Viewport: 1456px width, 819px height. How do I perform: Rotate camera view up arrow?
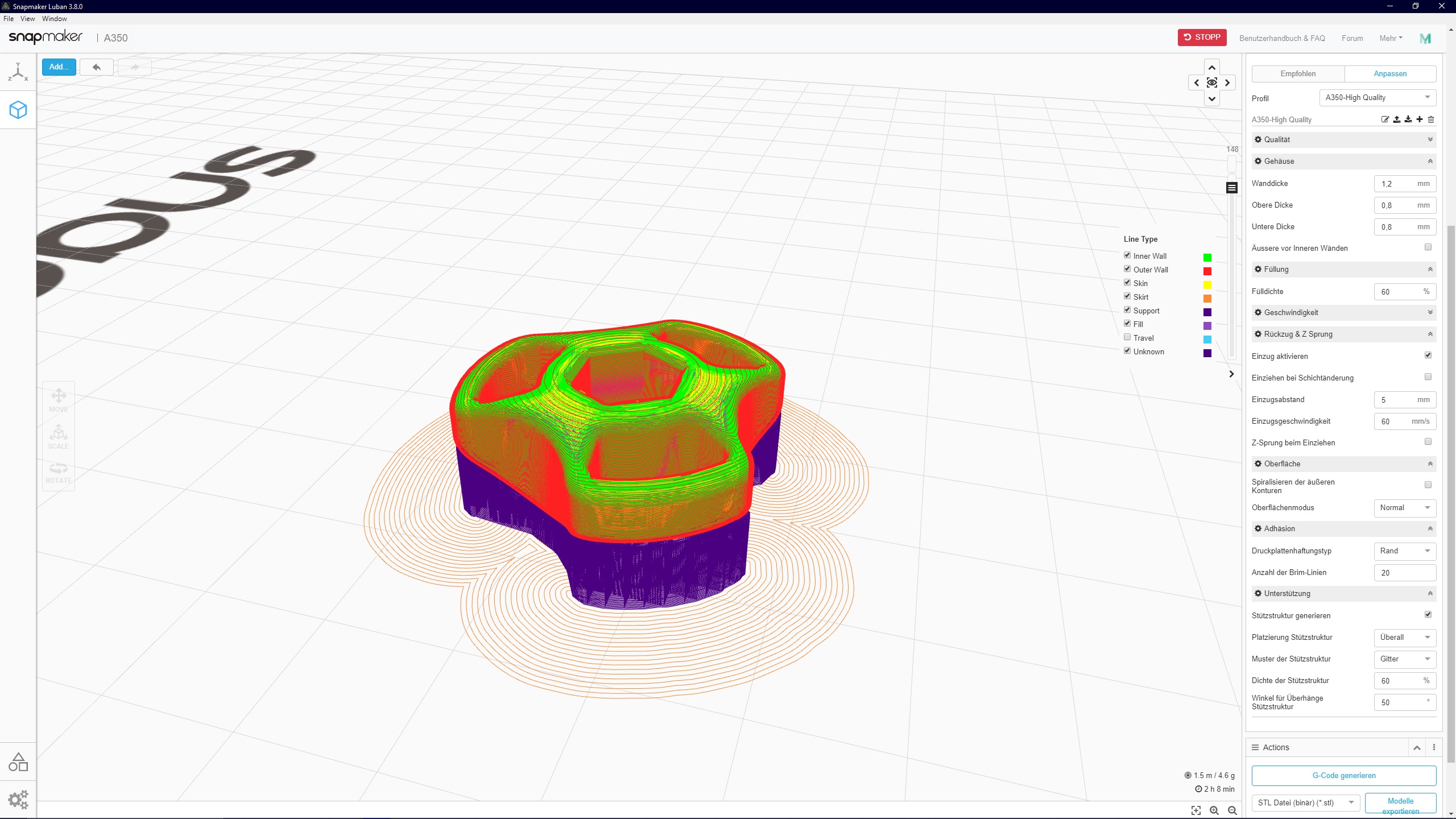coord(1212,68)
